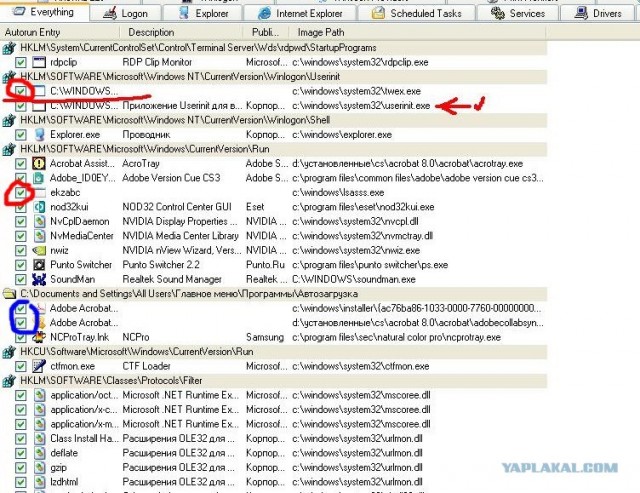Disable the nod32kui autorun checkbox
The height and width of the screenshot is (493, 640).
pyautogui.click(x=20, y=207)
